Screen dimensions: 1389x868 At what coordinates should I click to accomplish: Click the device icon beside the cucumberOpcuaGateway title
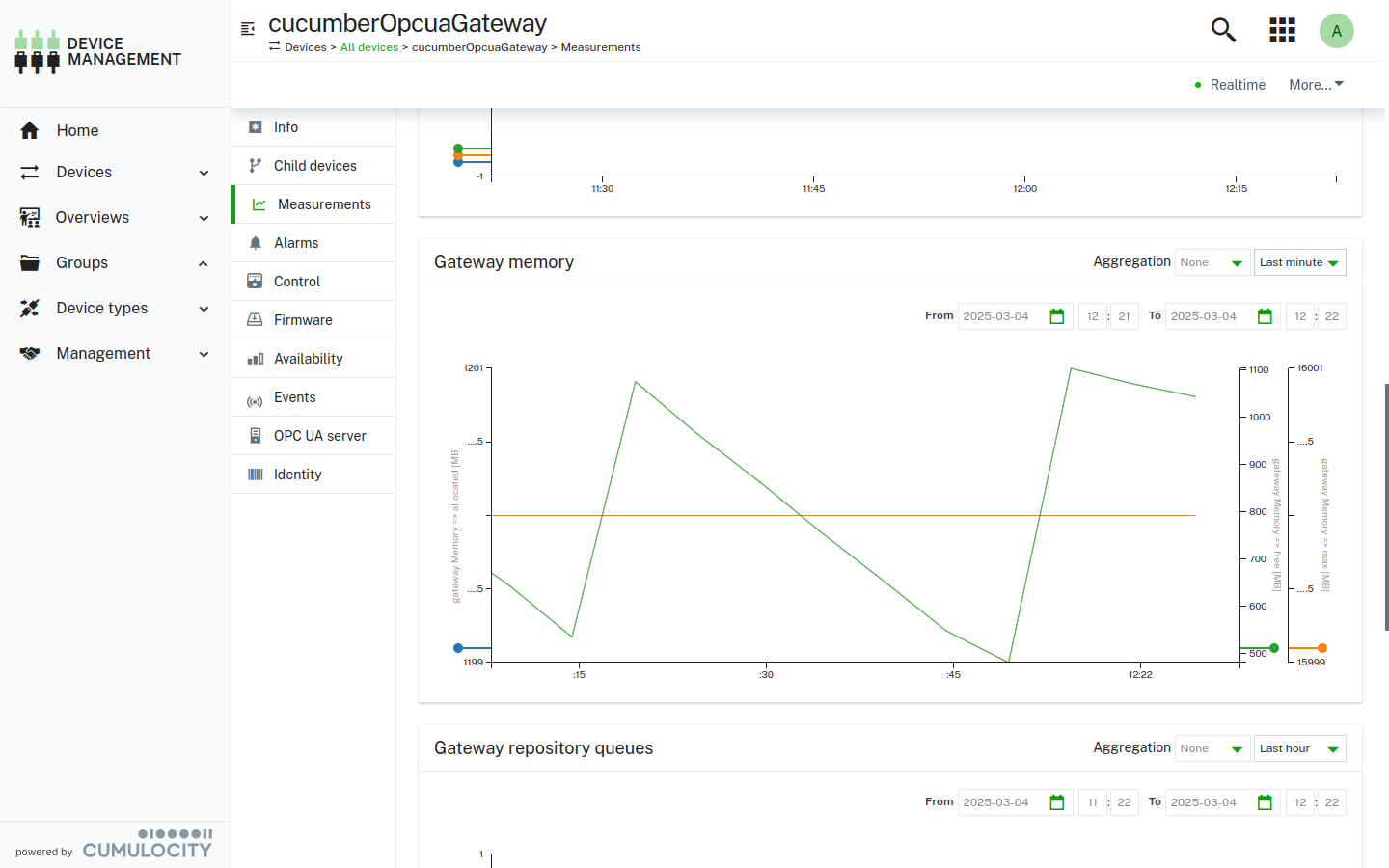click(248, 27)
